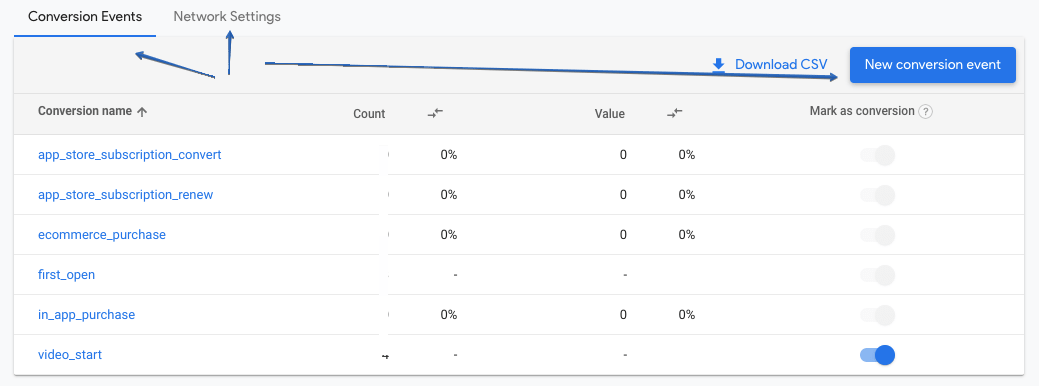The width and height of the screenshot is (1039, 386).
Task: Toggle the ecommerce_purchase conversion switch
Action: 877,235
